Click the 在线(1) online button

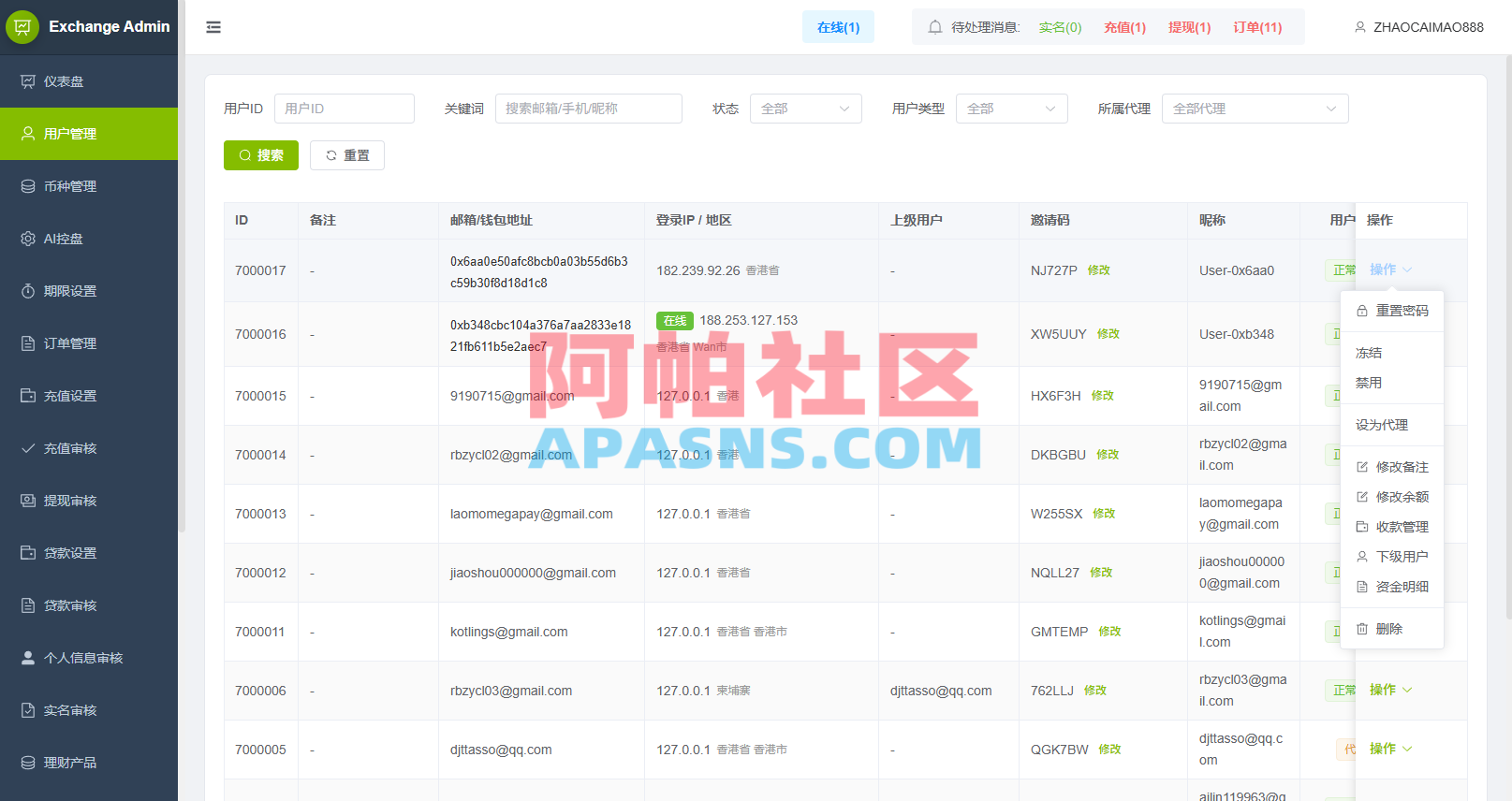[838, 27]
